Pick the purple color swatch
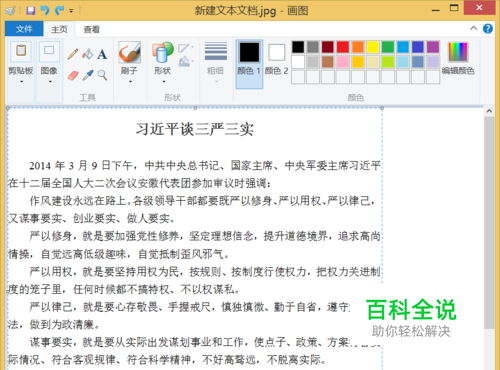 coord(433,47)
